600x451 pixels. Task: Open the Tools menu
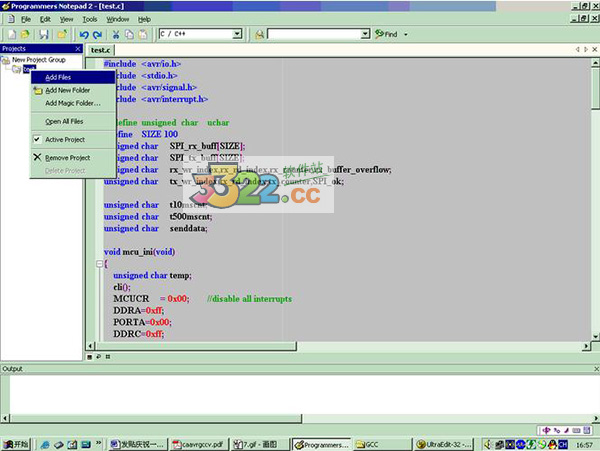(89, 19)
